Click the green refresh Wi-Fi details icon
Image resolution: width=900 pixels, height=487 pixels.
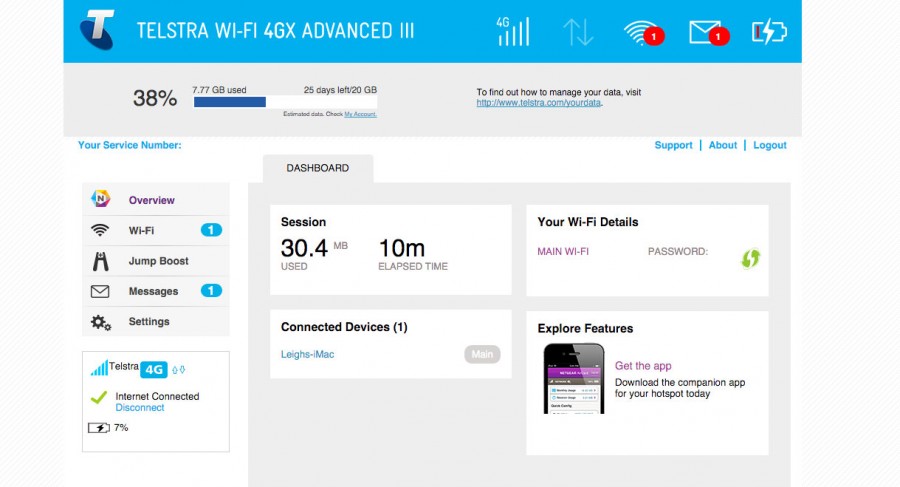pos(751,258)
